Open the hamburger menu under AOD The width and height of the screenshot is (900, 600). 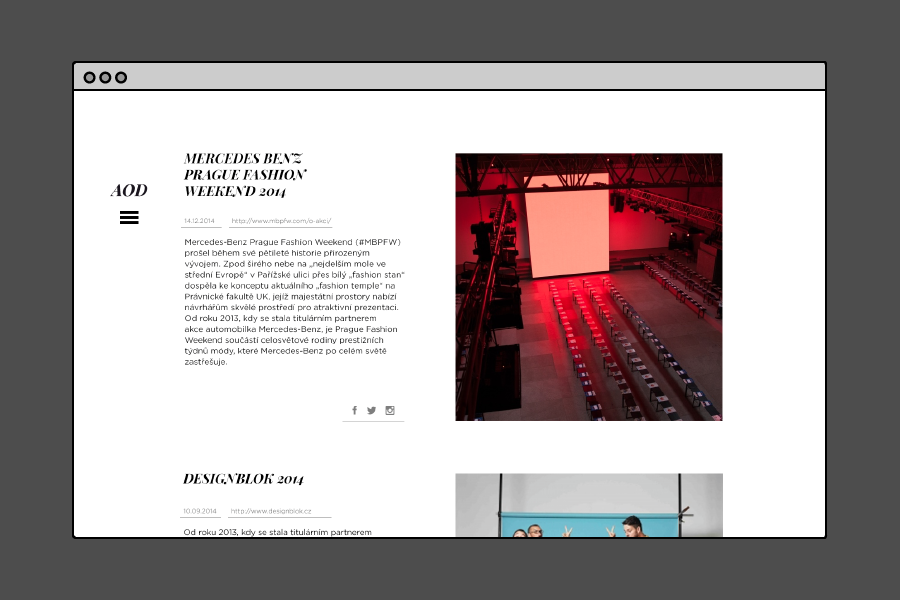pos(129,217)
